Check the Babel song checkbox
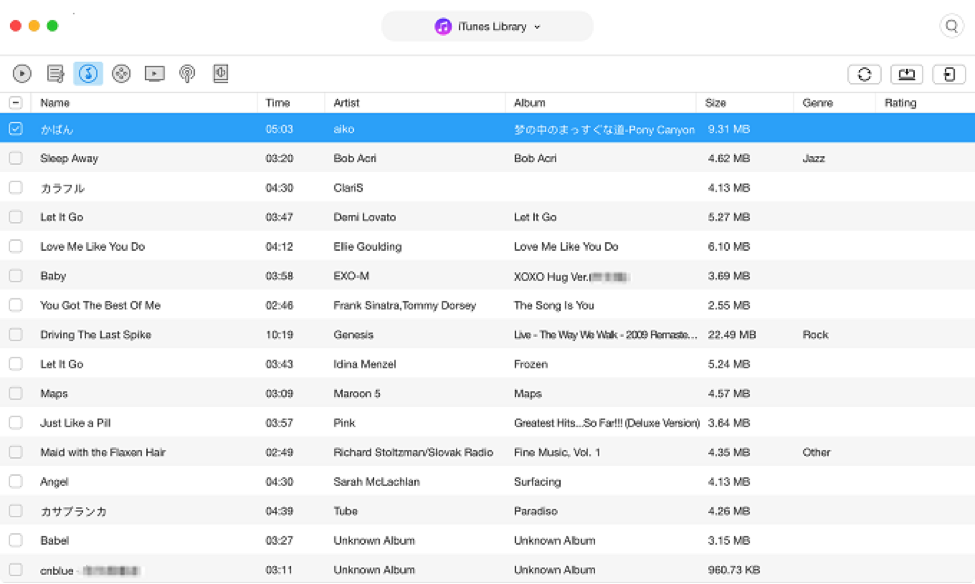This screenshot has width=975, height=584. (x=16, y=540)
